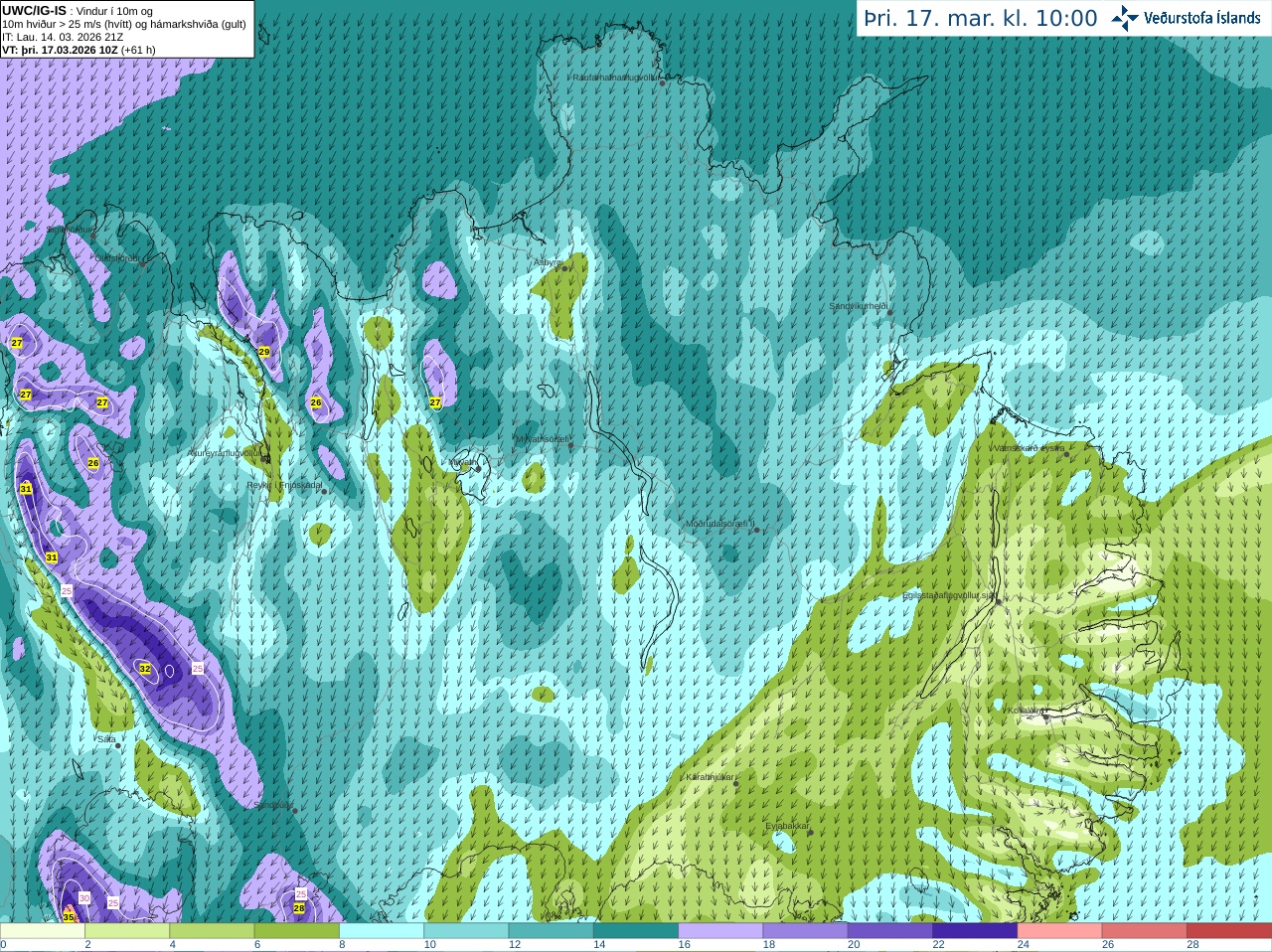Click the valid time line 'VT: þri. 17.03.2026 10Z'

click(79, 50)
